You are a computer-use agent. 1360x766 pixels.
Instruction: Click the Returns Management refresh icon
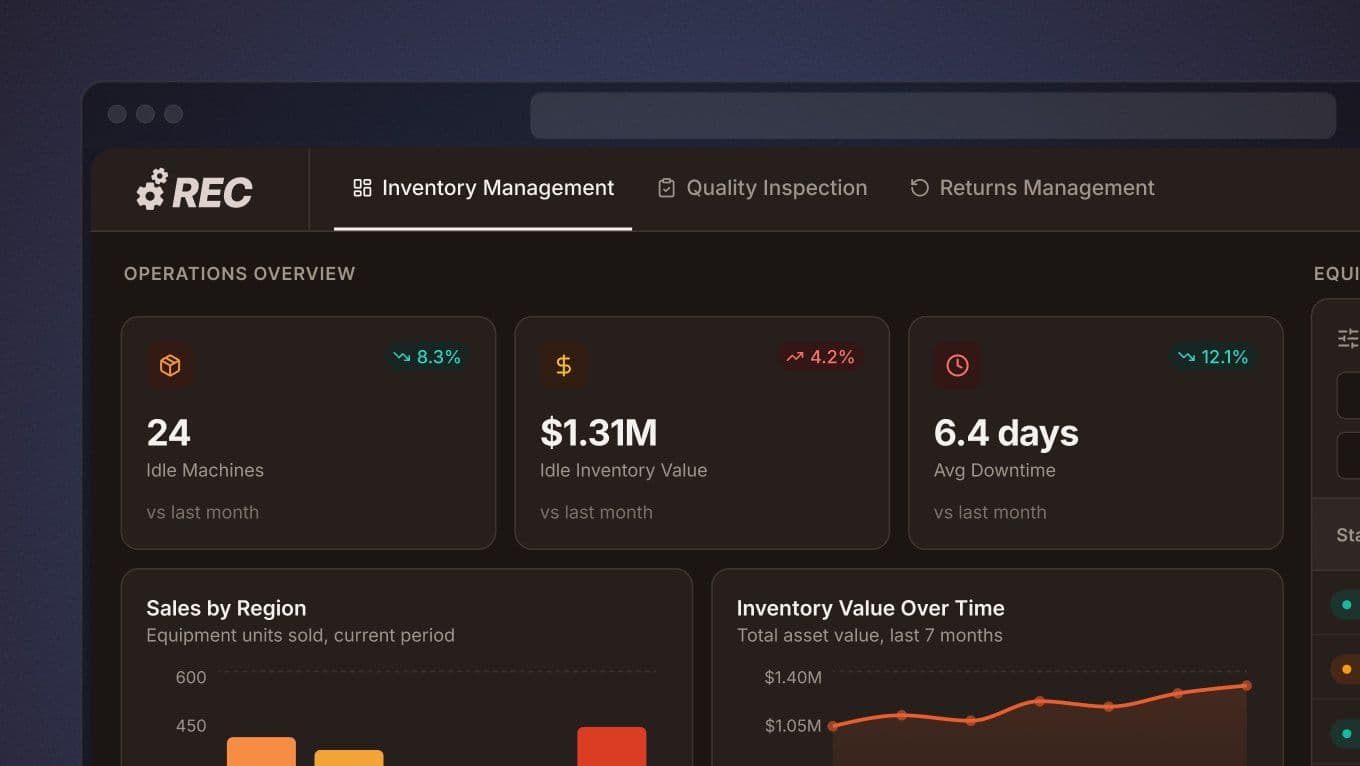(x=919, y=188)
